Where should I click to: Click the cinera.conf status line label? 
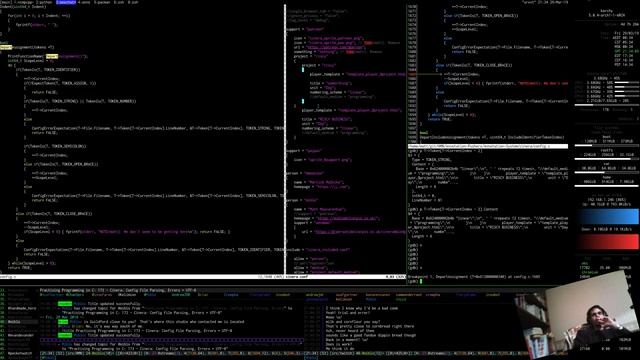click(x=296, y=277)
